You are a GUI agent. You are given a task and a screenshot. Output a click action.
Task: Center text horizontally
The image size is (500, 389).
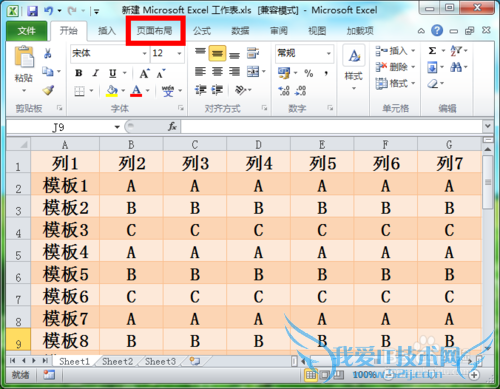point(217,71)
